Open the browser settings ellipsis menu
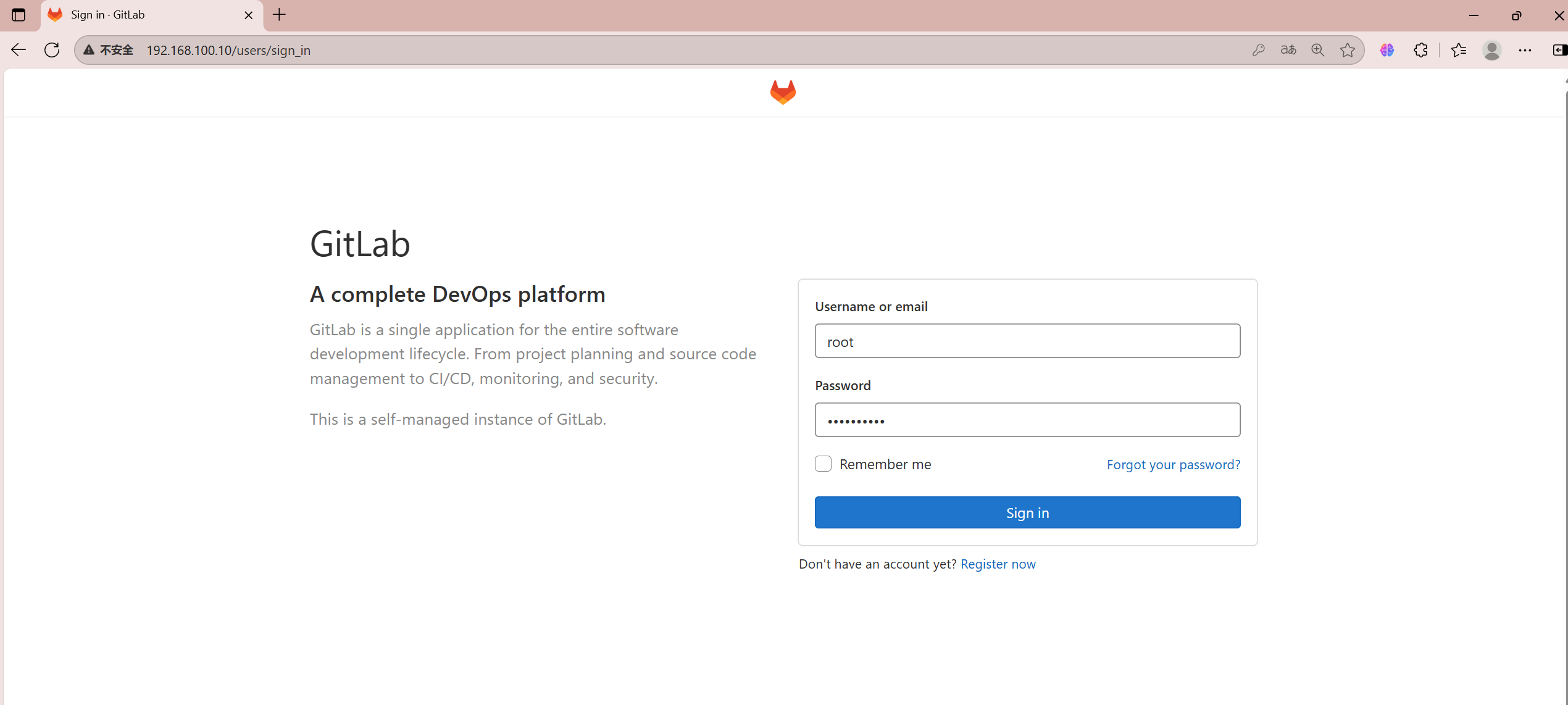This screenshot has height=705, width=1568. pos(1525,50)
